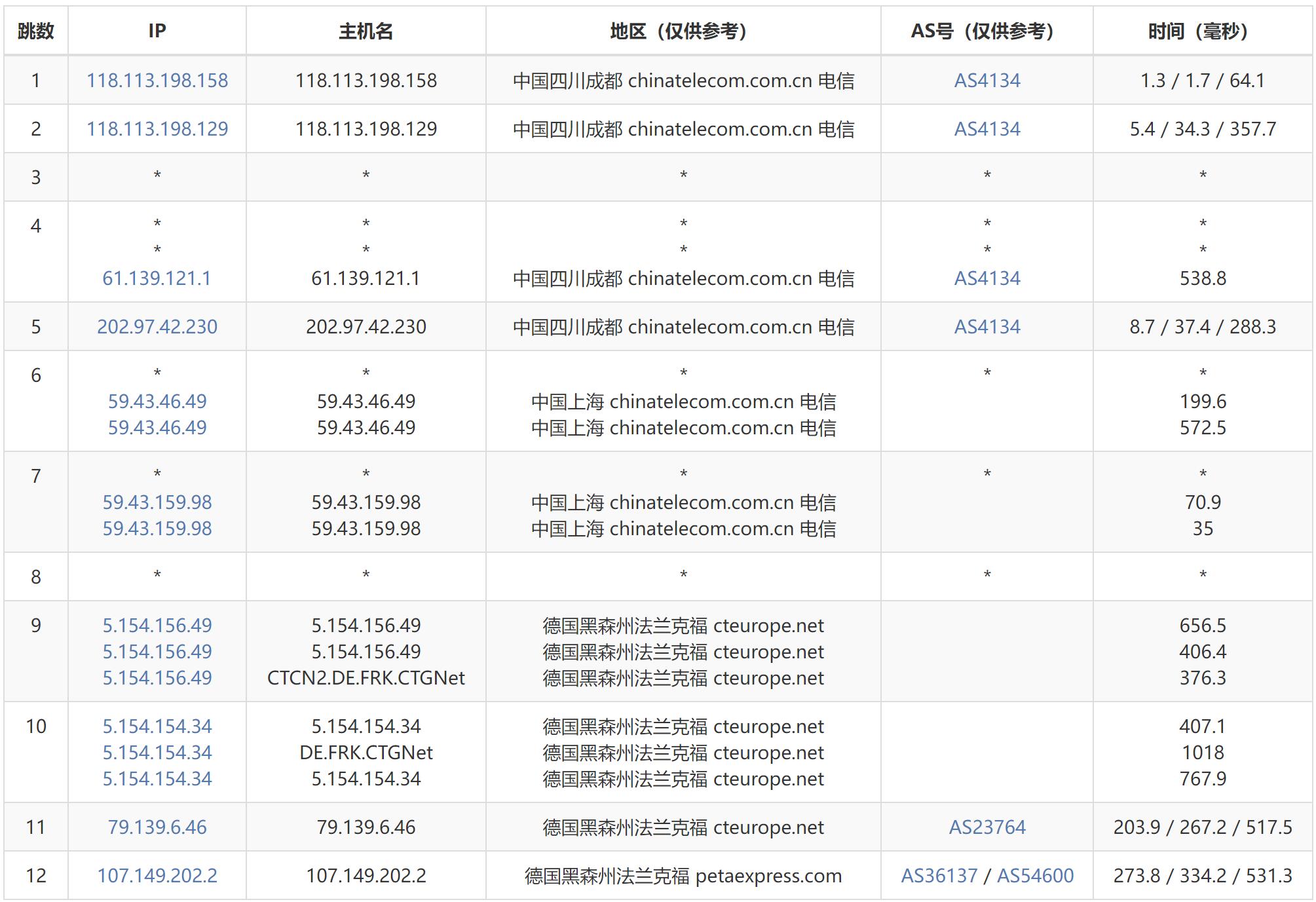1316x902 pixels.
Task: Select hop number 10
Action: pyautogui.click(x=36, y=726)
